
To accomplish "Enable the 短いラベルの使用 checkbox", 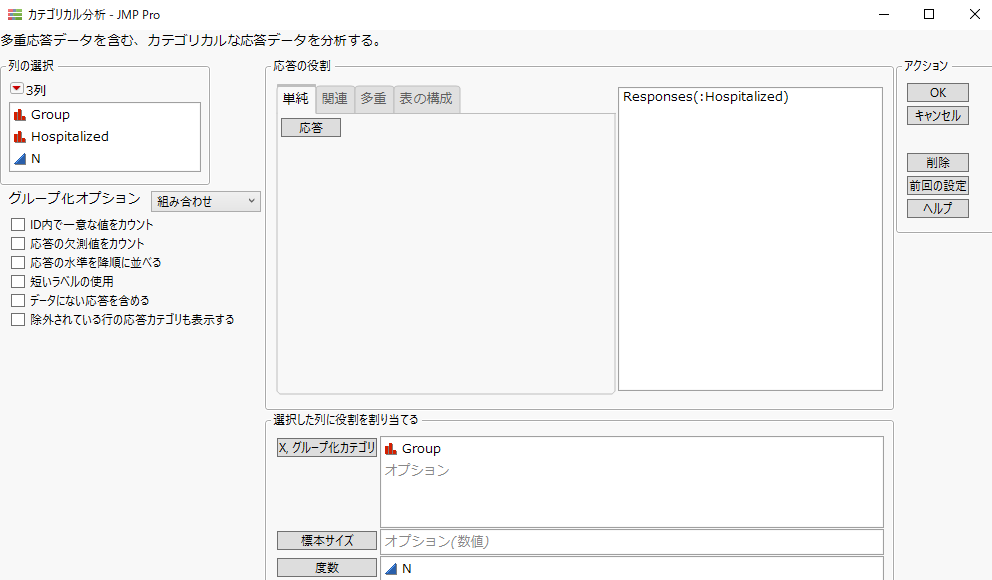I will [17, 282].
